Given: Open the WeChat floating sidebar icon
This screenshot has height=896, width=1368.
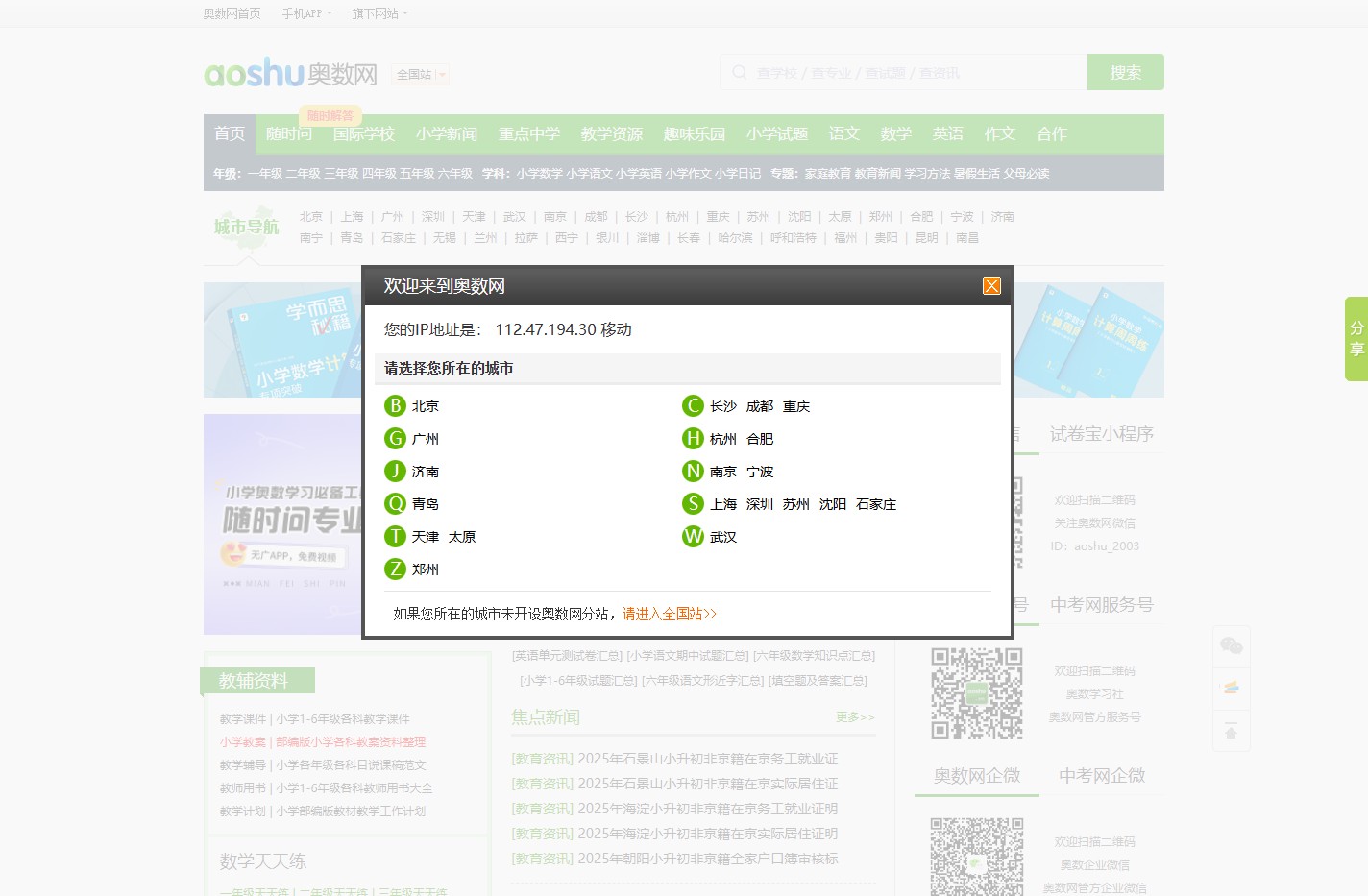Looking at the screenshot, I should coord(1231,645).
